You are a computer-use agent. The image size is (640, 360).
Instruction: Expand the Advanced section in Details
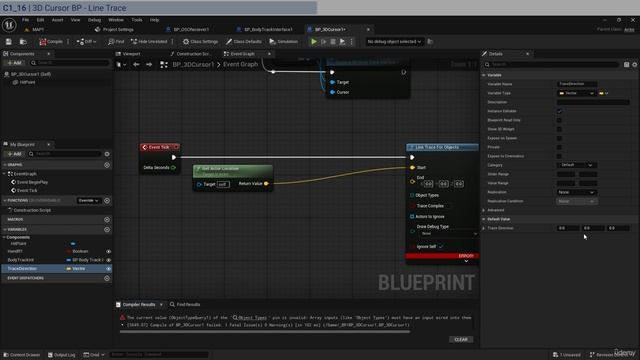pyautogui.click(x=484, y=210)
